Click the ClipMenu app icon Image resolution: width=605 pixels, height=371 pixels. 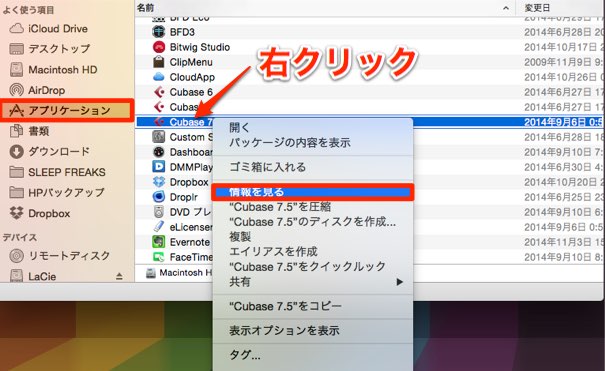tap(159, 62)
